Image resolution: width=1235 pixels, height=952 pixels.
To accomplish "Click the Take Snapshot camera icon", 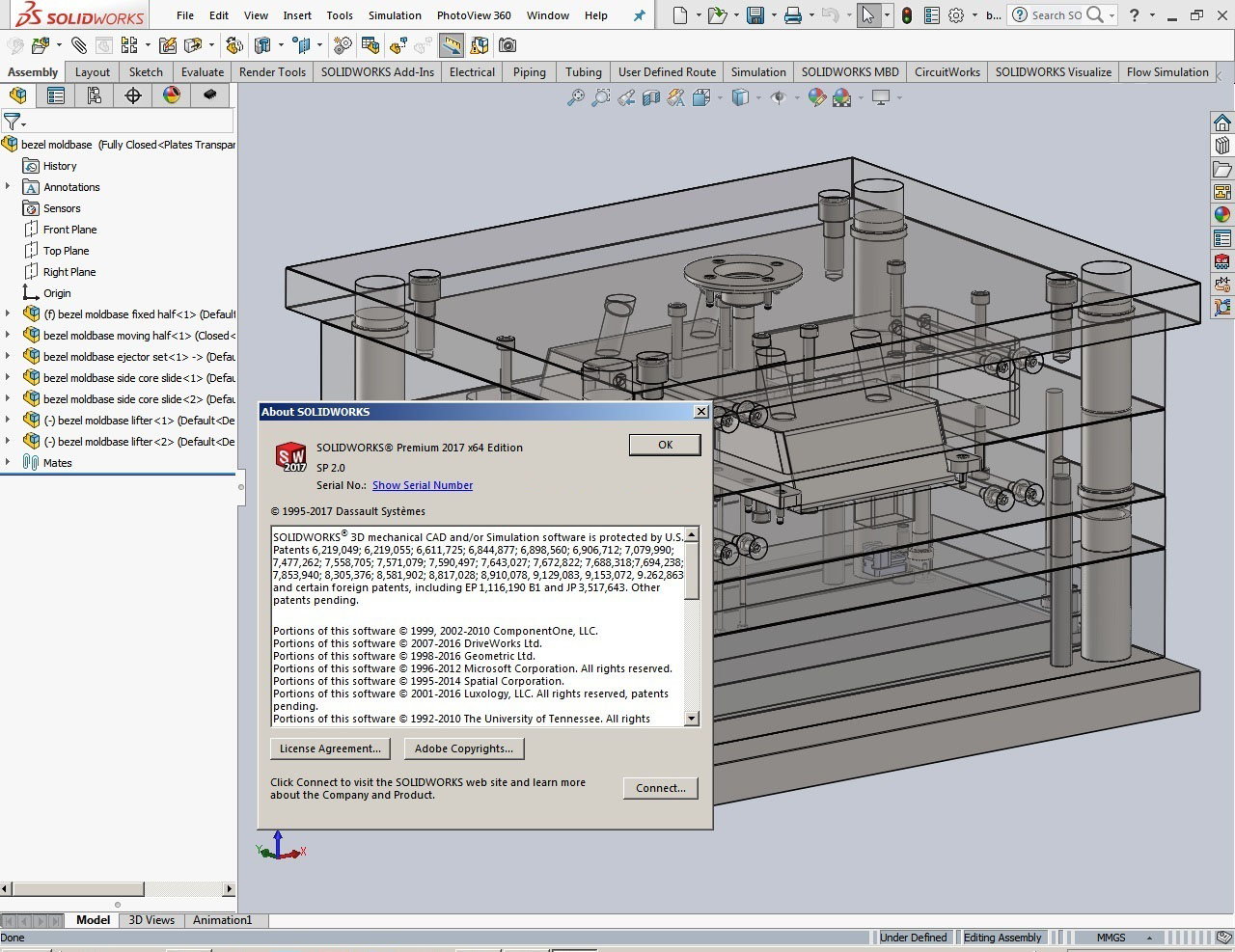I will [507, 45].
